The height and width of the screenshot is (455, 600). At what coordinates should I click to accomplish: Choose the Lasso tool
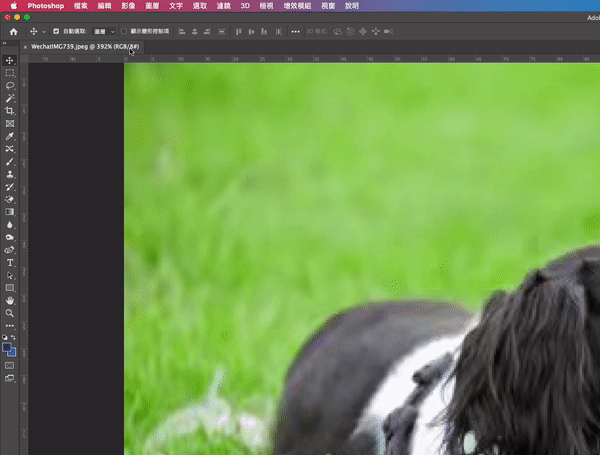(10, 86)
